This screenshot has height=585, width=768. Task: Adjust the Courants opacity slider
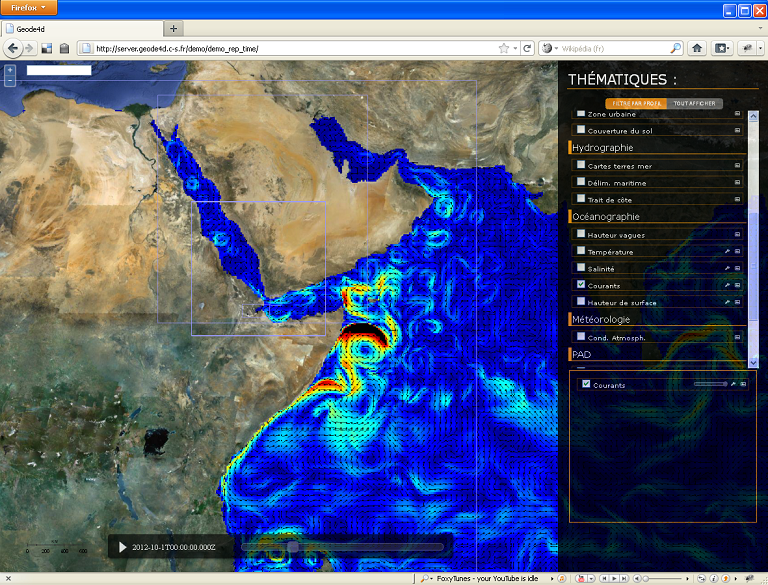pos(709,384)
